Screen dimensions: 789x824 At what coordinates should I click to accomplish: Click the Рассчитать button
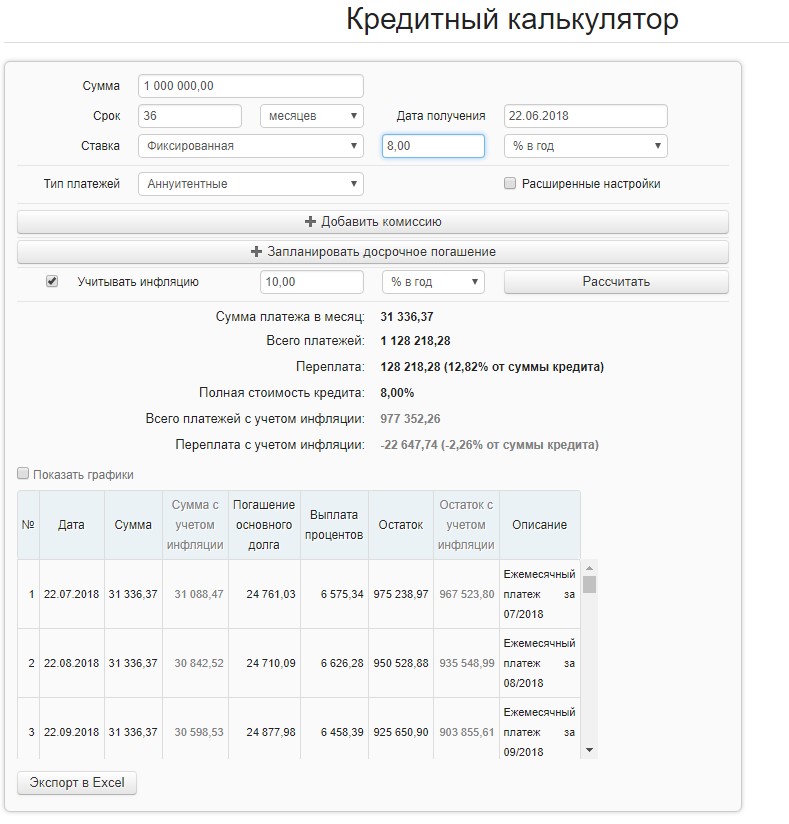pyautogui.click(x=616, y=282)
